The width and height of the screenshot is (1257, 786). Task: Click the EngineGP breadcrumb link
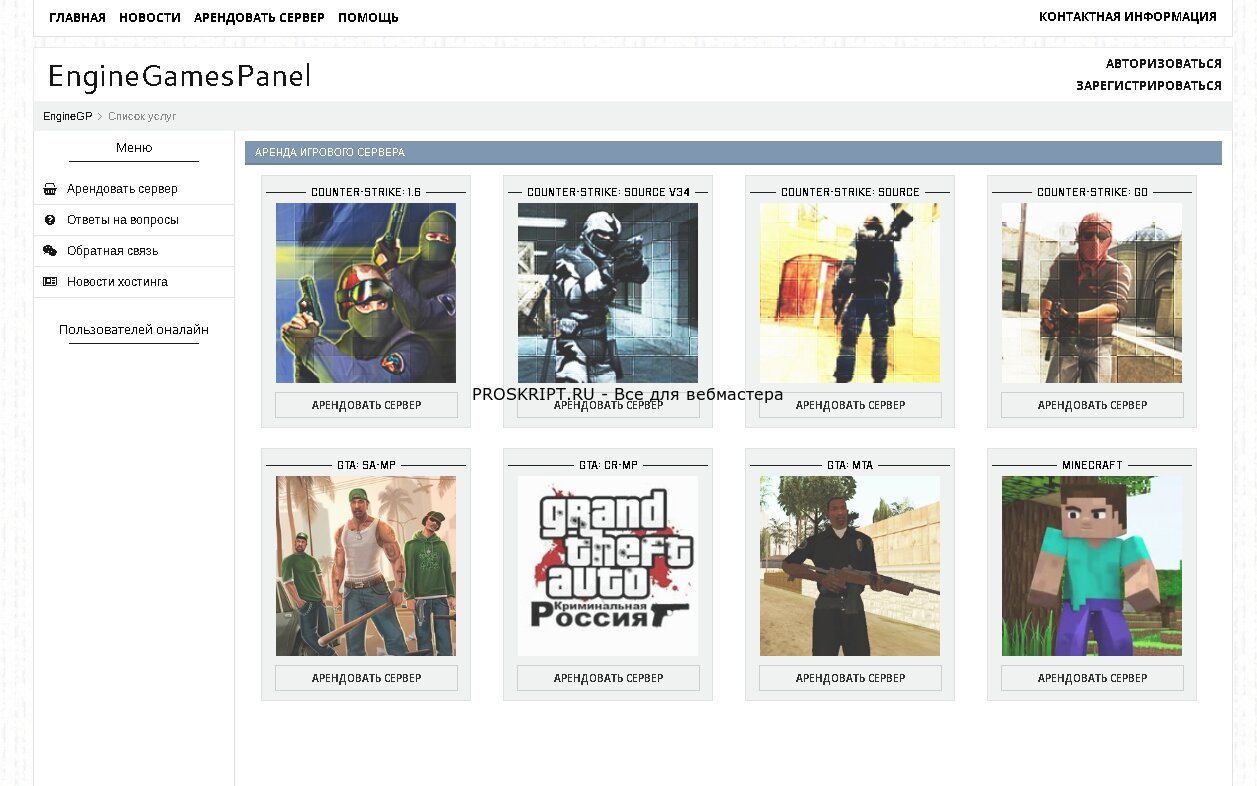pos(67,117)
